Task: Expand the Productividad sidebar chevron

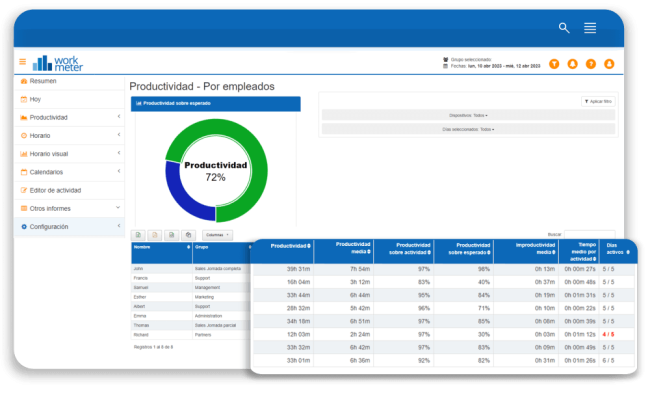Action: (x=119, y=117)
